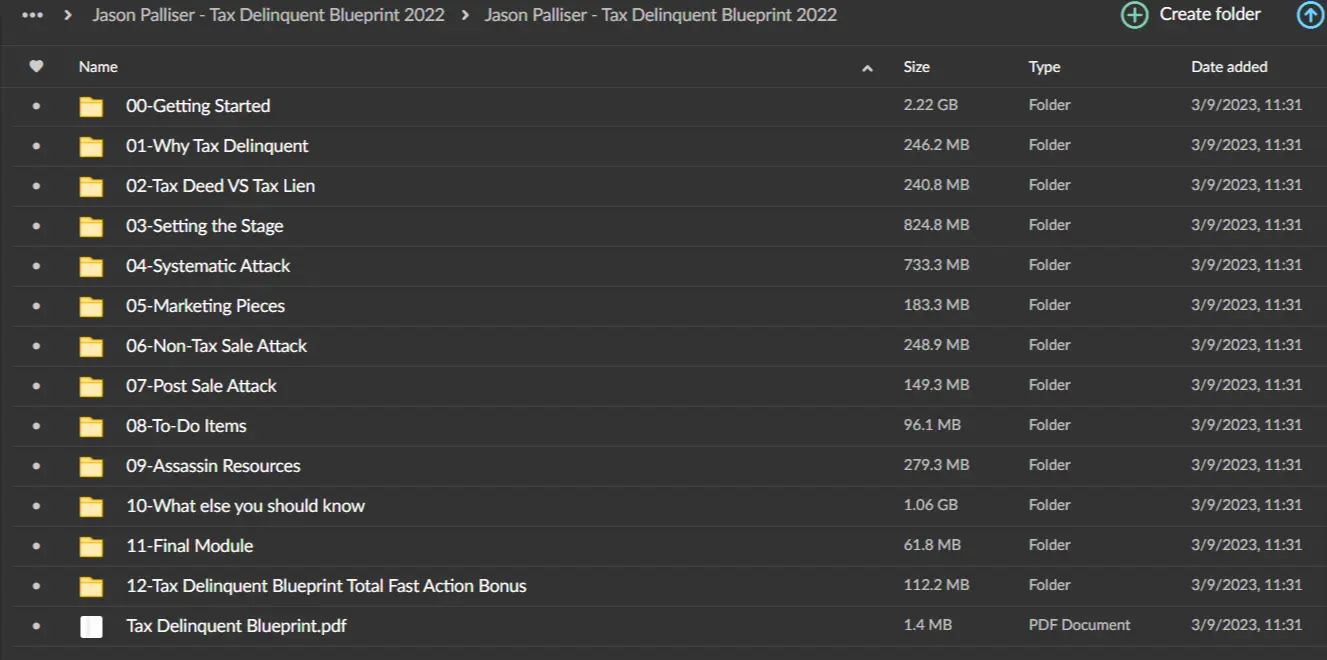
Task: Click the 00-Getting Started folder icon
Action: [x=91, y=106]
